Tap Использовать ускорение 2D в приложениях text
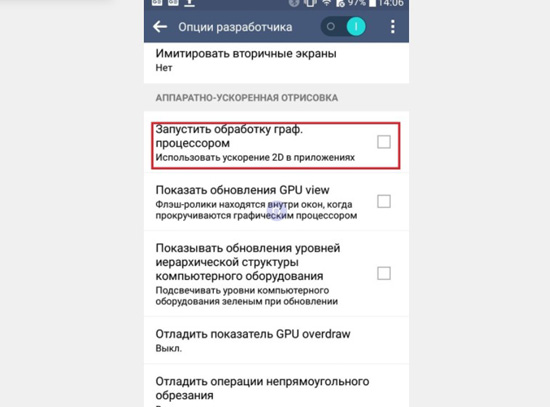Image resolution: width=550 pixels, height=407 pixels. click(255, 157)
